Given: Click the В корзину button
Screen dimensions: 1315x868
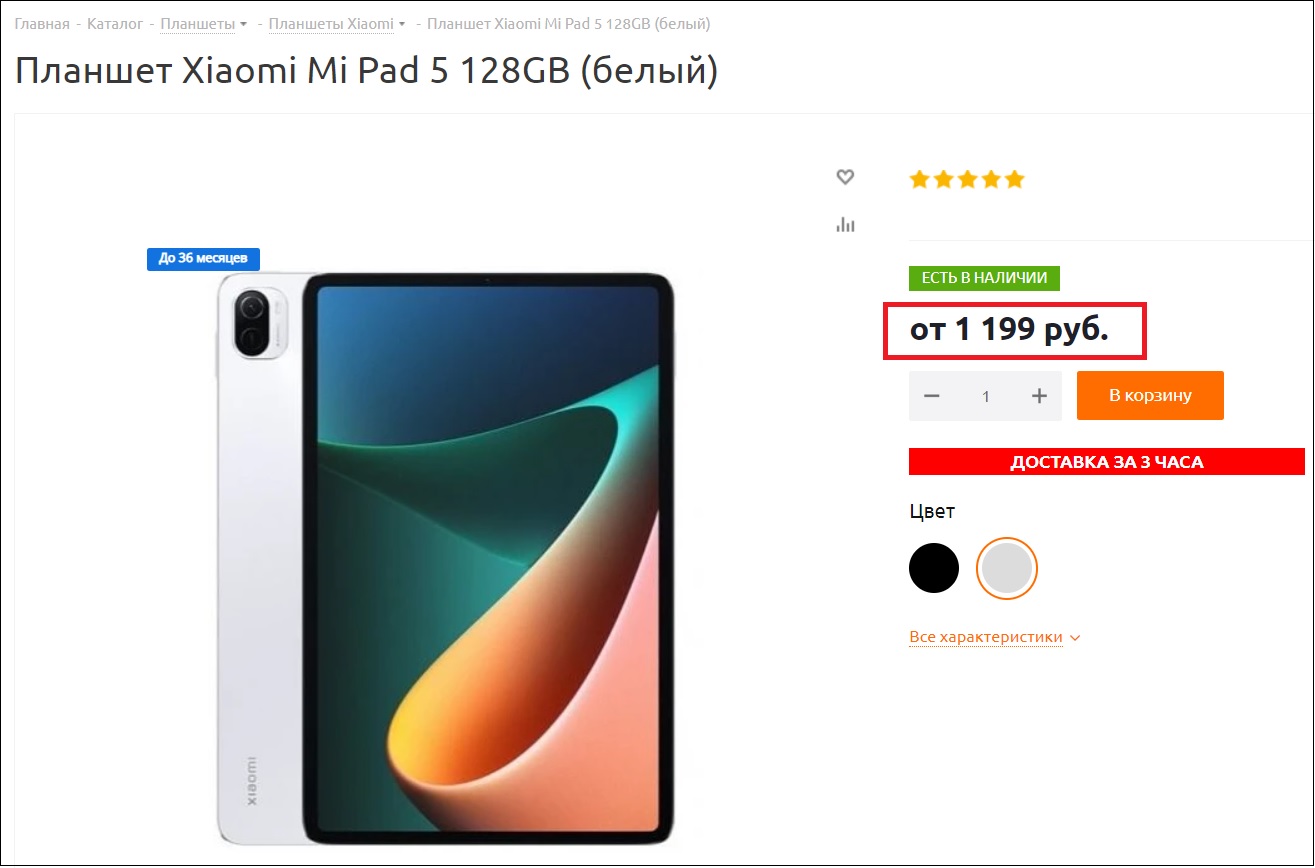Looking at the screenshot, I should 1150,396.
